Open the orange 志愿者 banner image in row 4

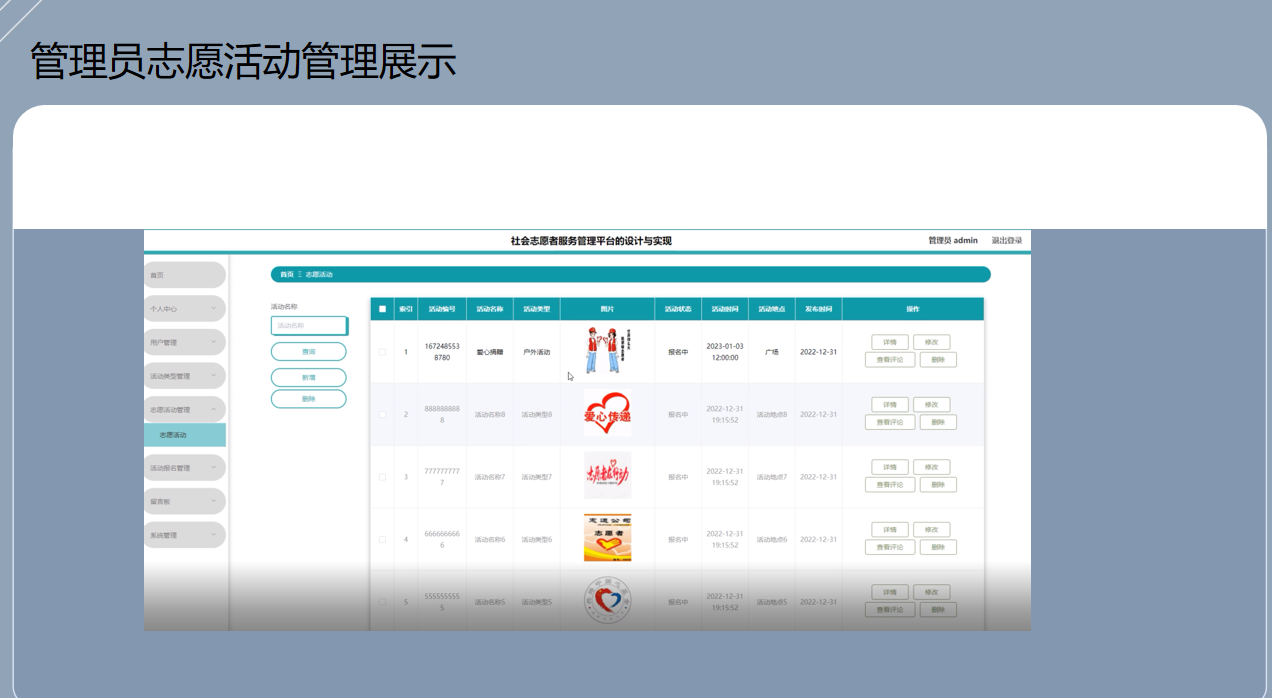pos(607,539)
